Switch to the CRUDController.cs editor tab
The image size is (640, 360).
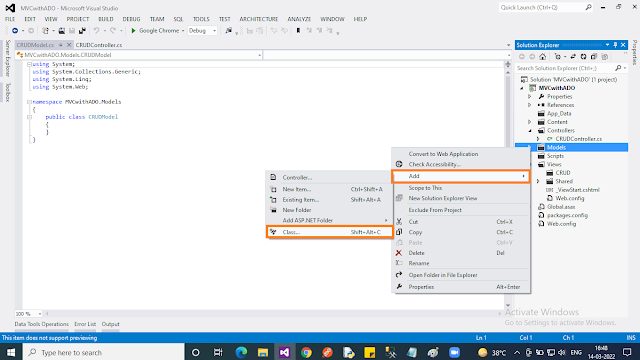click(99, 45)
